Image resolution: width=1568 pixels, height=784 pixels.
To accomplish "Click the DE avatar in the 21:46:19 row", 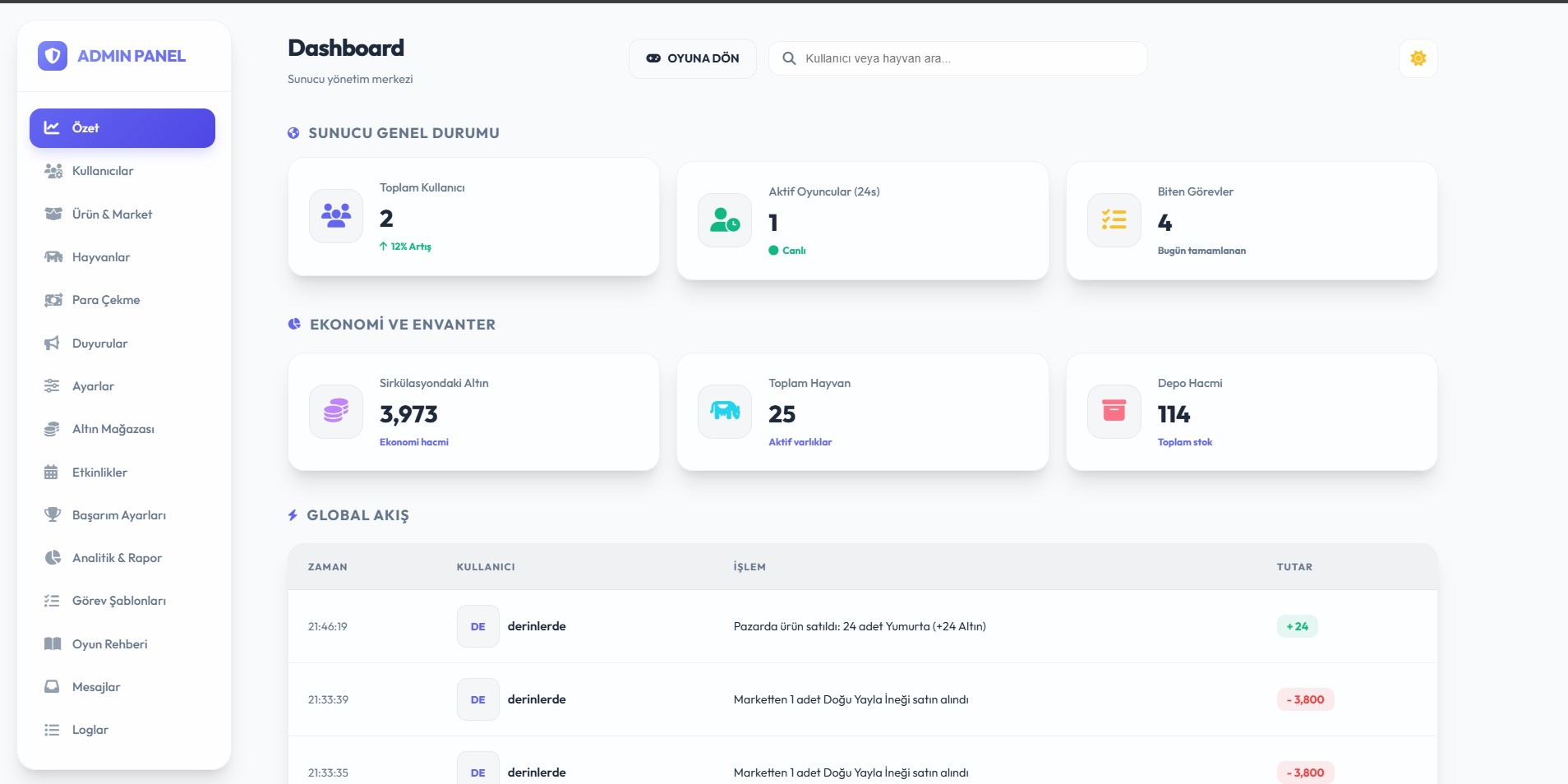I will (x=477, y=626).
